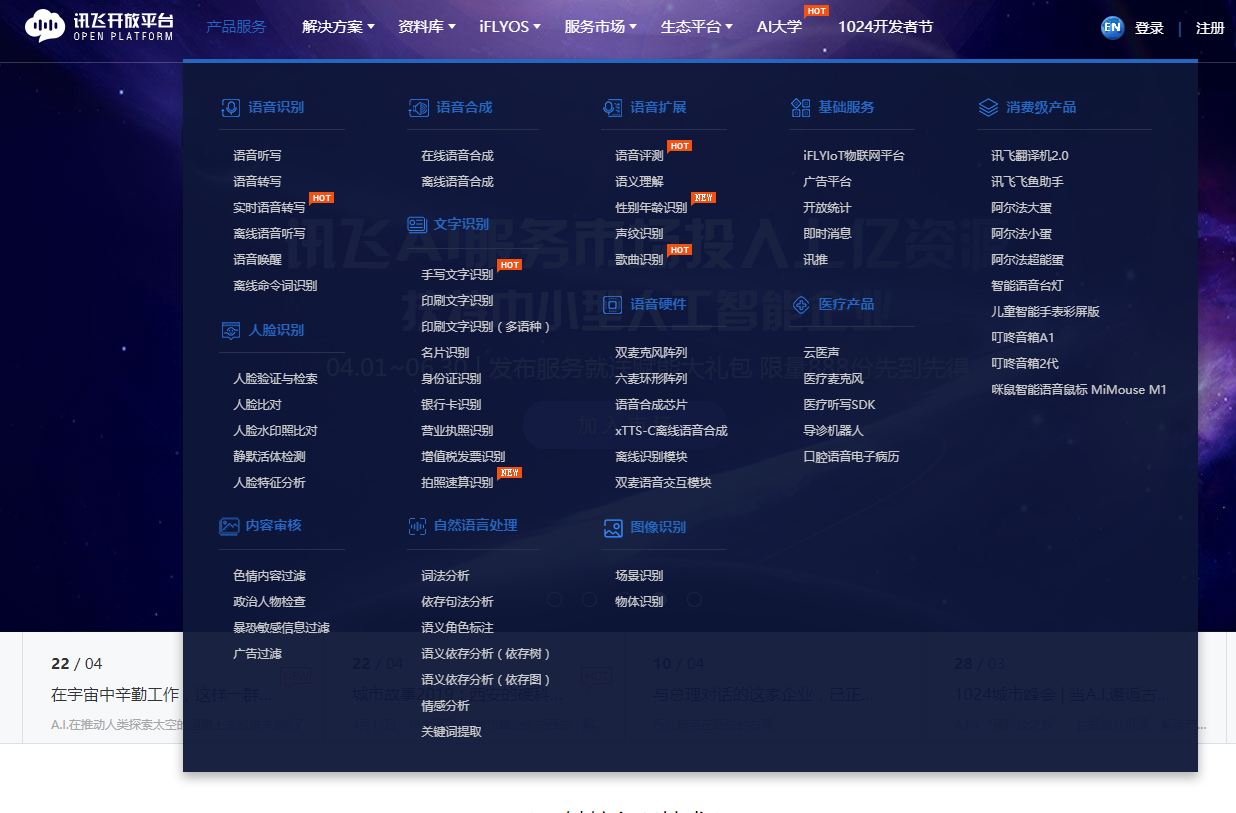Open the 场景识别 product

coord(639,576)
